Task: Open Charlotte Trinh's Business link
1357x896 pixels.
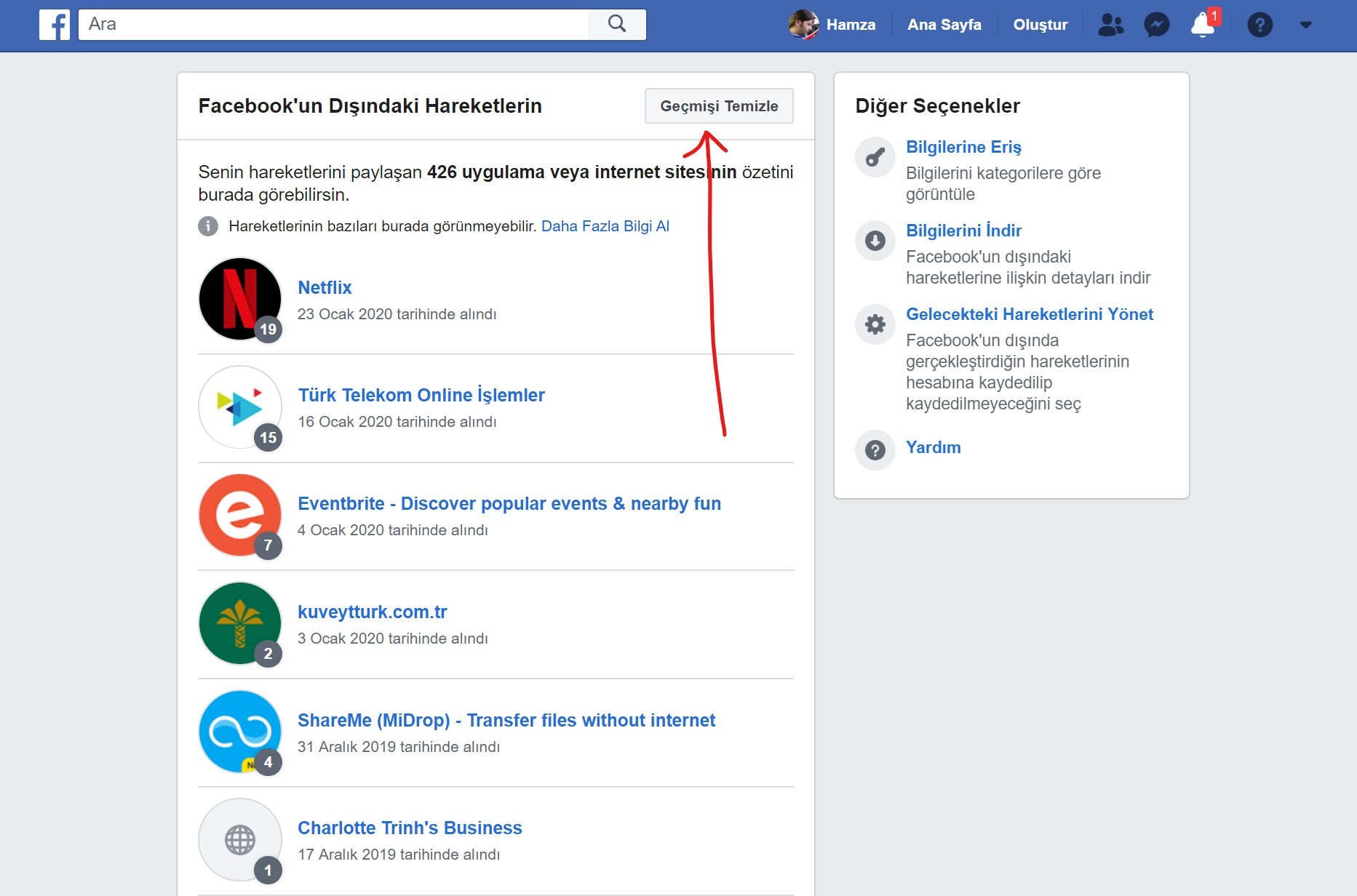Action: (x=410, y=828)
